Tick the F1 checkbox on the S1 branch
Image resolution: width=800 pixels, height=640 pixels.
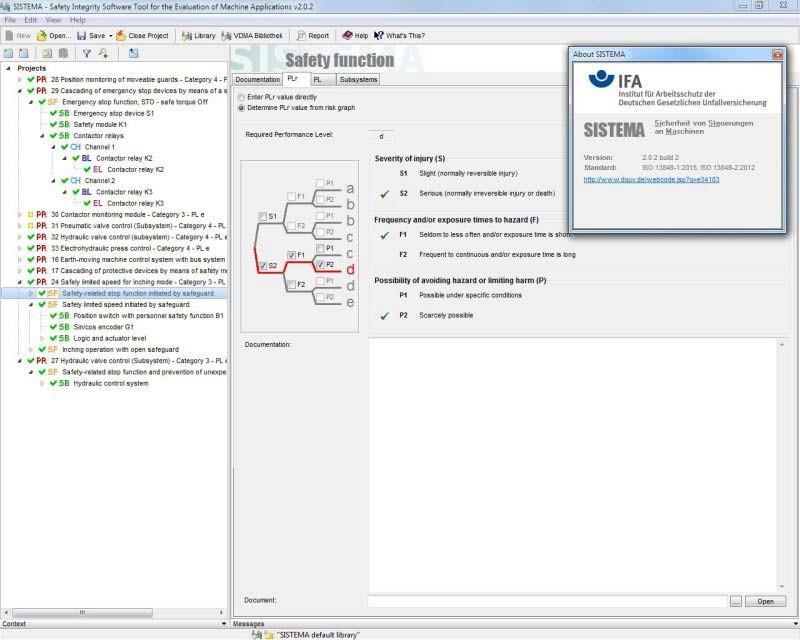[x=291, y=196]
